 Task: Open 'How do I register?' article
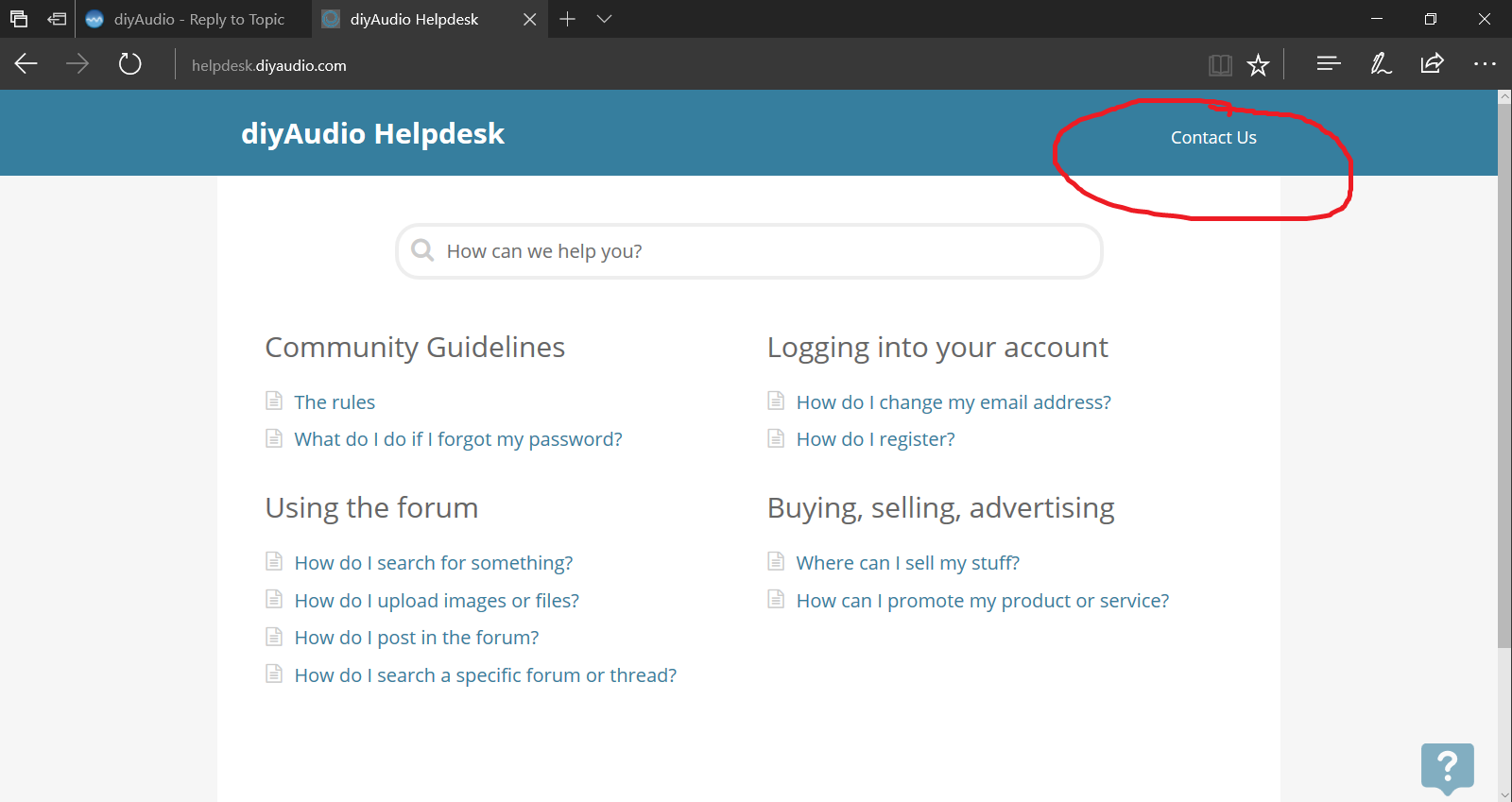coord(875,439)
